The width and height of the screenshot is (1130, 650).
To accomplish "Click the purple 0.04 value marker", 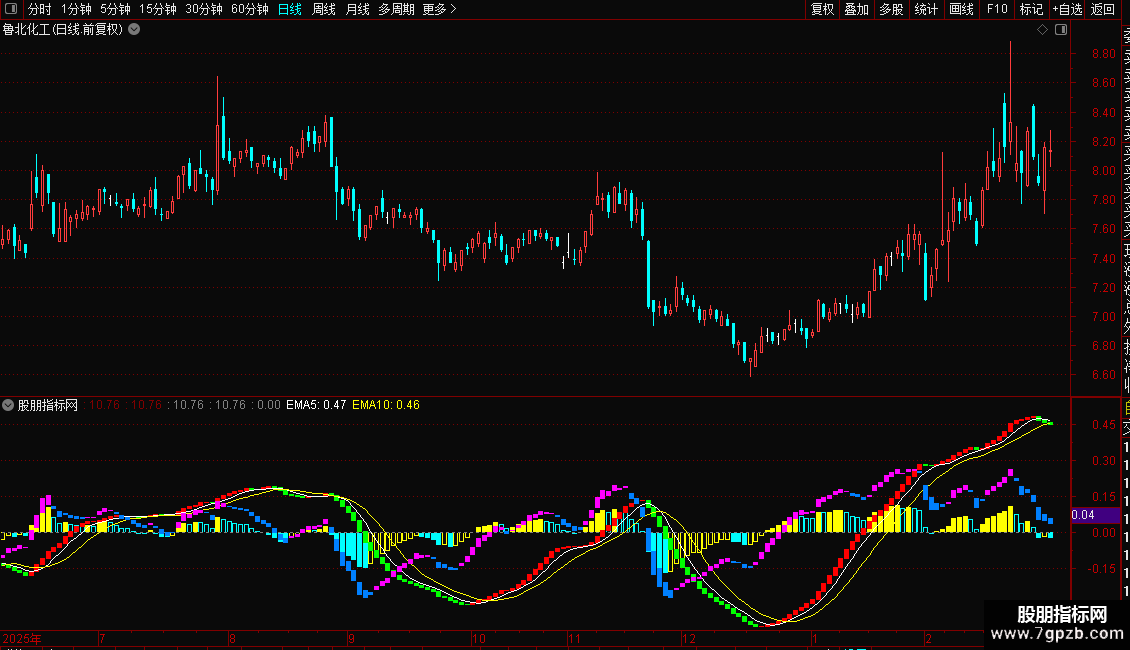I will click(x=1082, y=515).
